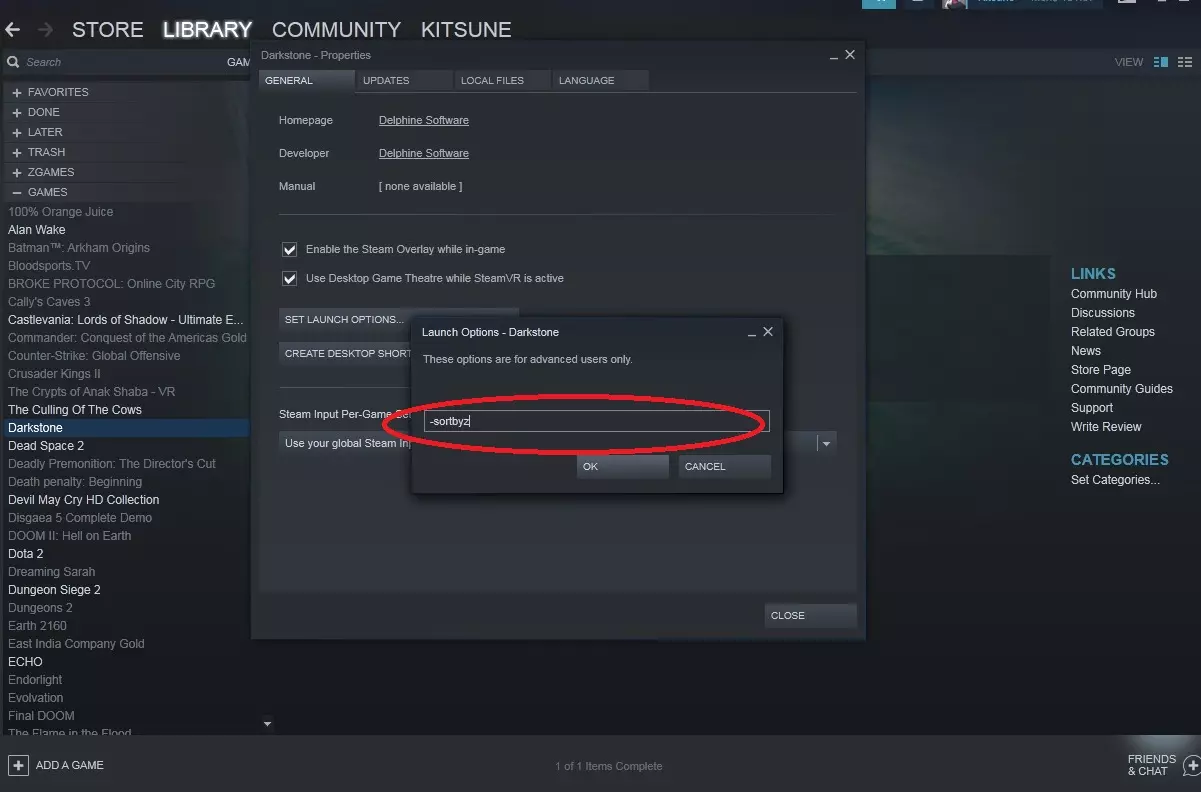Image resolution: width=1201 pixels, height=792 pixels.
Task: Click the Add a Game plus icon
Action: tap(18, 765)
